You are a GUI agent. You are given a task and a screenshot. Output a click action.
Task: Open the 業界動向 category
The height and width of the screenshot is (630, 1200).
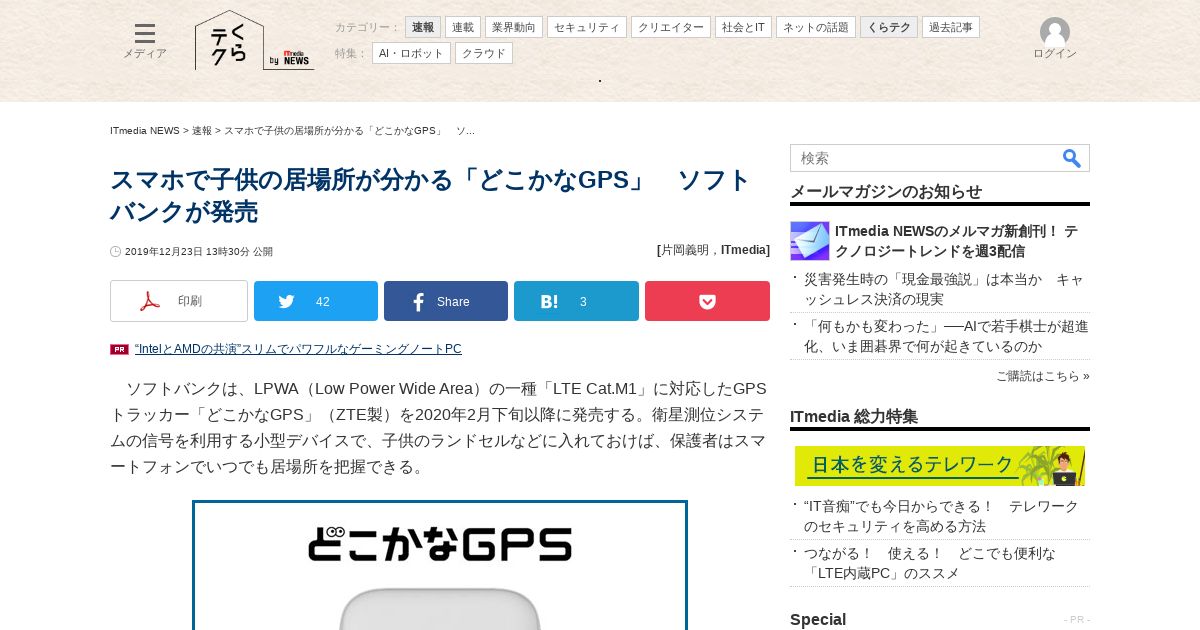coord(514,27)
